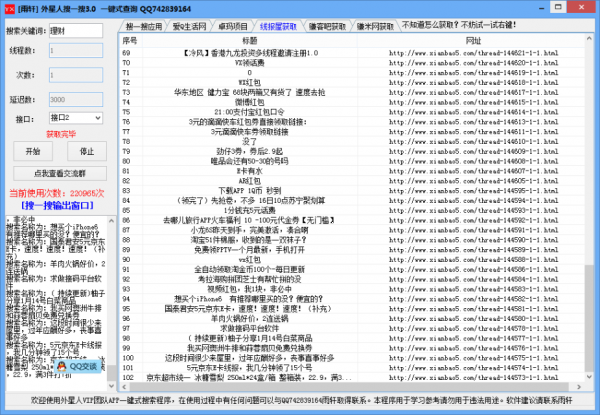Select row 96 羊肉火锅好价
The image size is (600, 415).
point(352,319)
